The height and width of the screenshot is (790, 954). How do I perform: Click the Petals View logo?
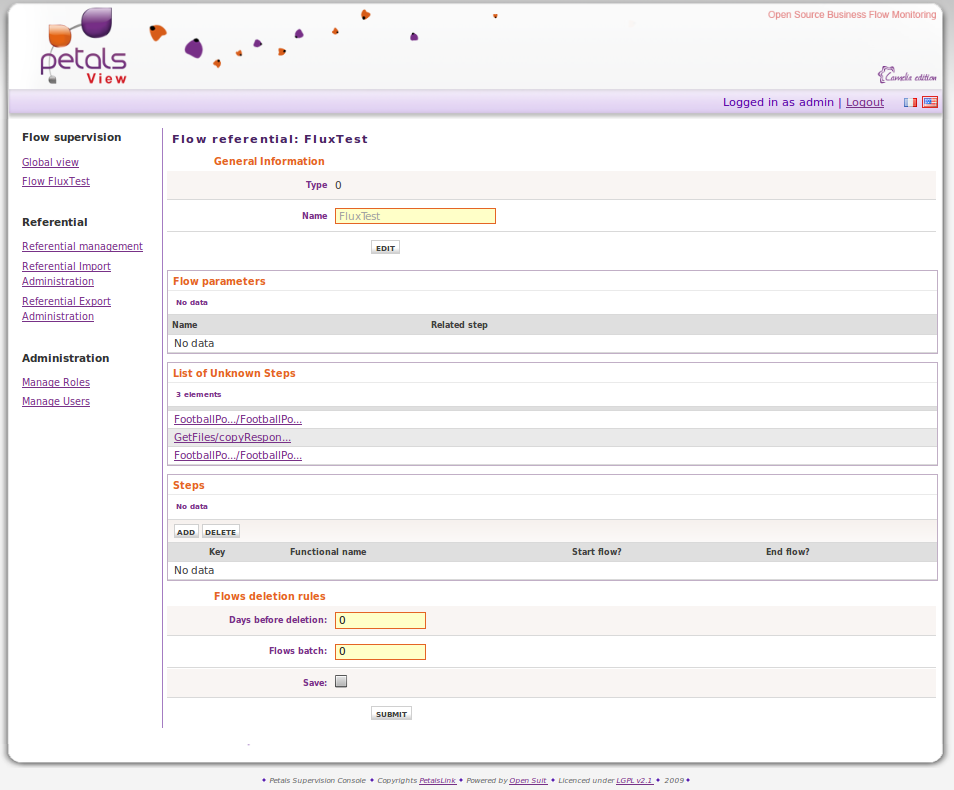click(83, 50)
